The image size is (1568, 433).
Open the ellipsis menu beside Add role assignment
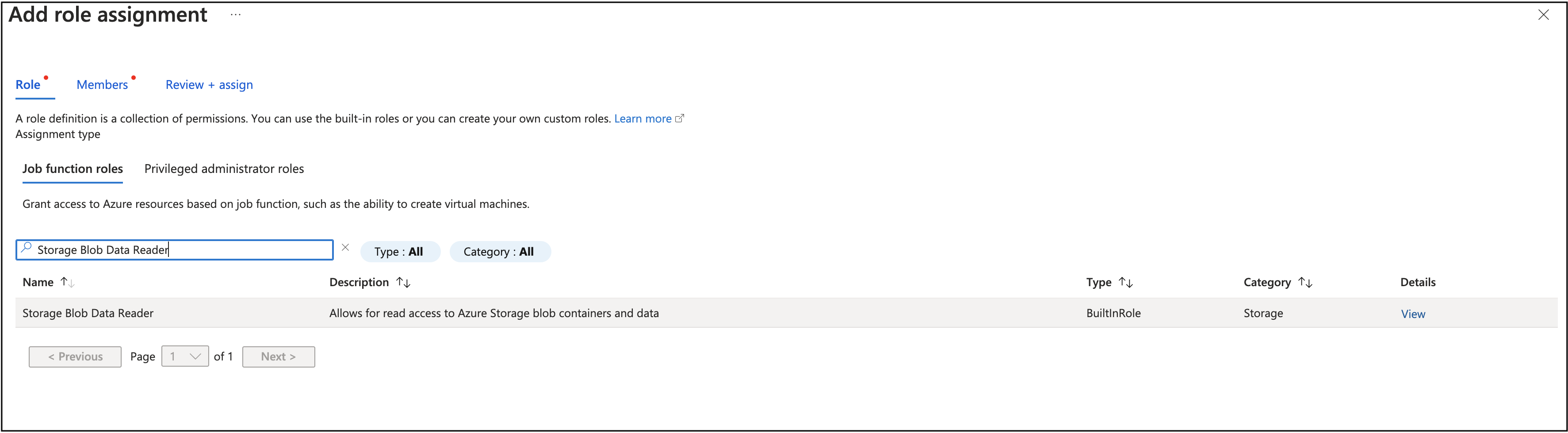pyautogui.click(x=235, y=15)
